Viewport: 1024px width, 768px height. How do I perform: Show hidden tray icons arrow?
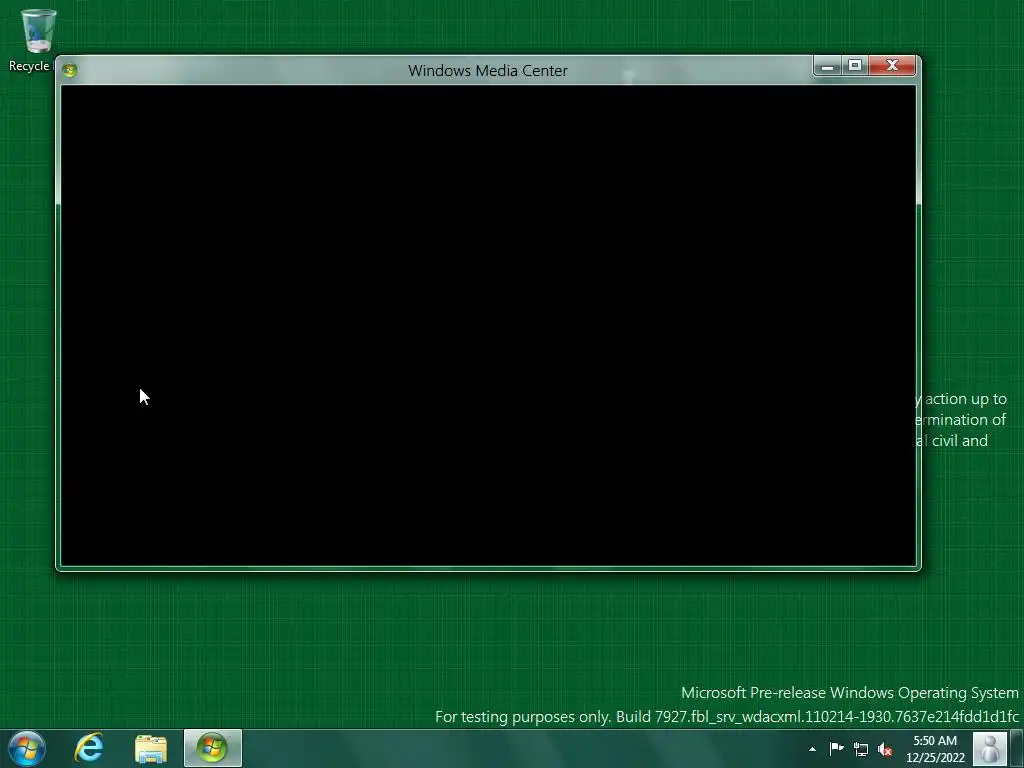pyautogui.click(x=812, y=749)
